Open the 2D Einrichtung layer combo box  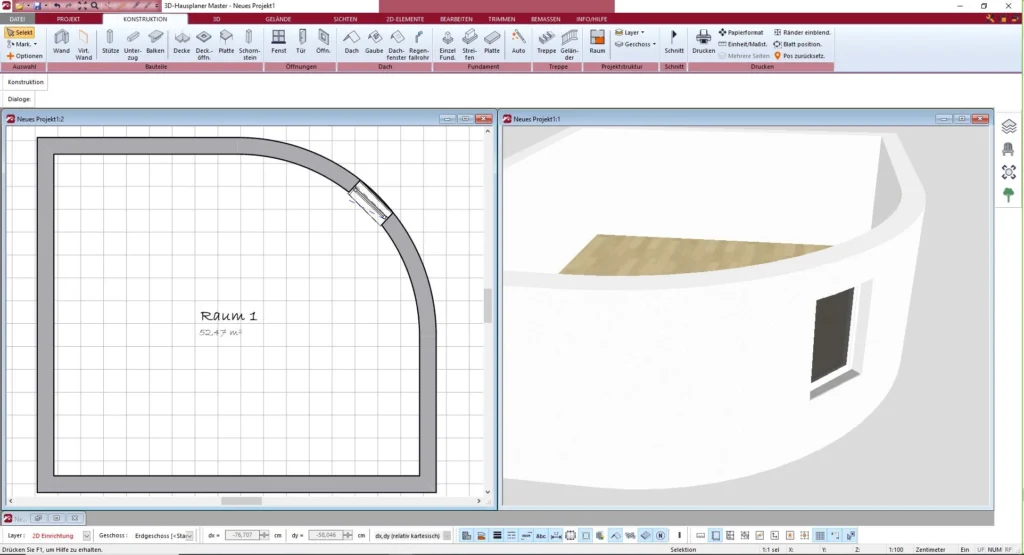click(60, 536)
